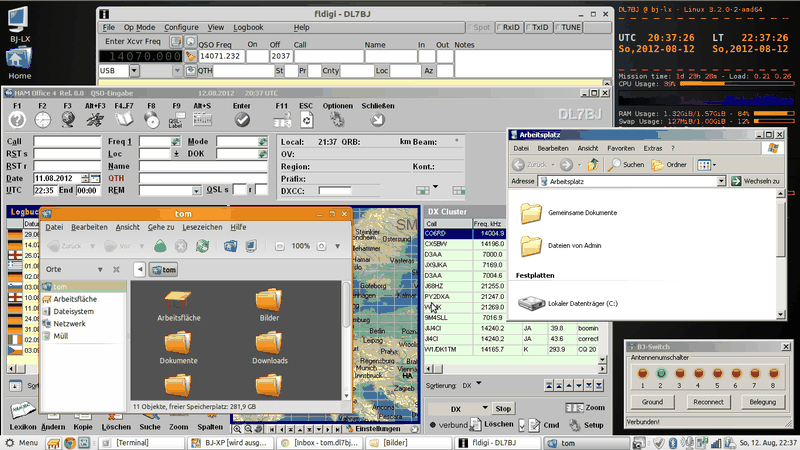The image size is (800, 450).
Task: Select antenna 3 in BJ-Switch
Action: coord(680,373)
